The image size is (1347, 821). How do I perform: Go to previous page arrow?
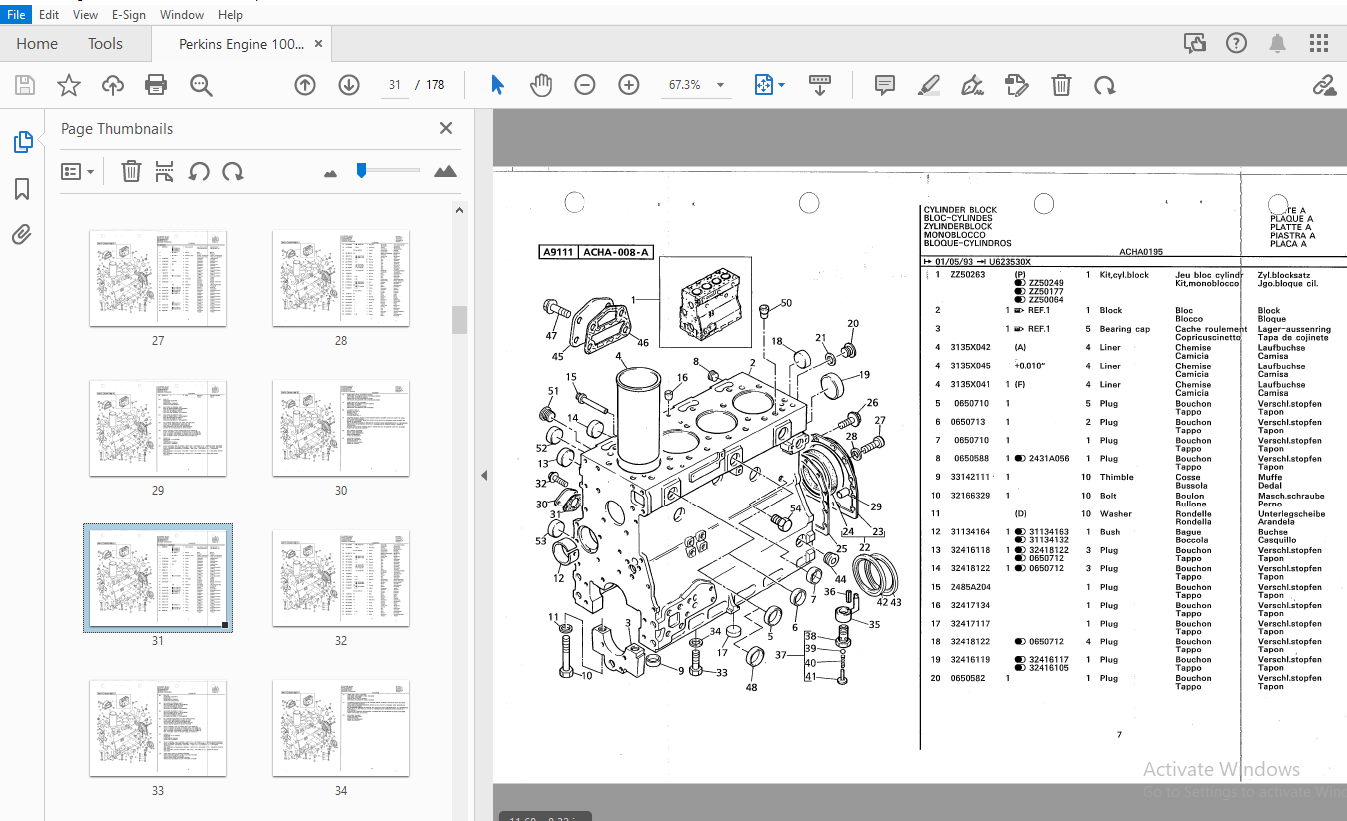click(x=305, y=85)
